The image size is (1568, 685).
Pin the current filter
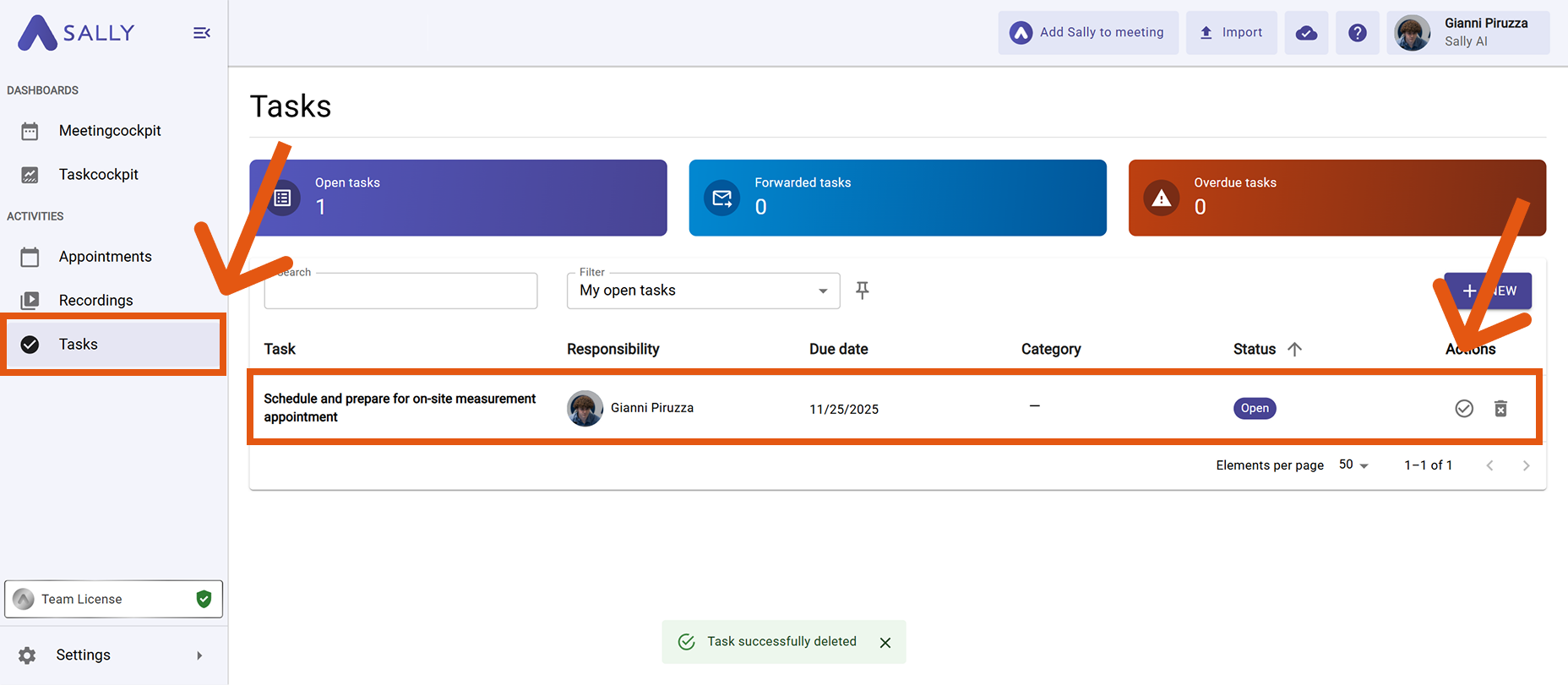(862, 291)
